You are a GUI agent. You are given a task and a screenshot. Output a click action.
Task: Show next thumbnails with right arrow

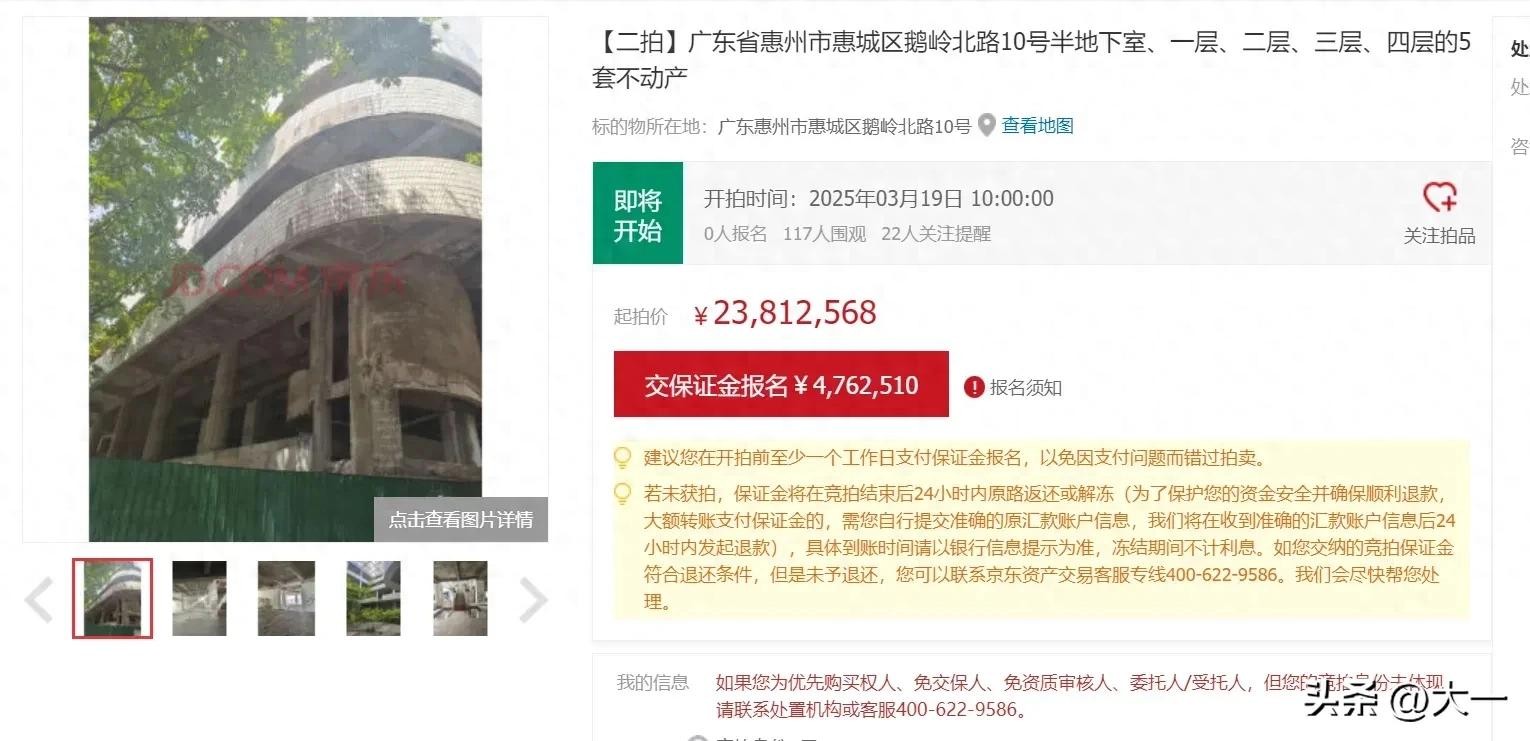[x=533, y=600]
